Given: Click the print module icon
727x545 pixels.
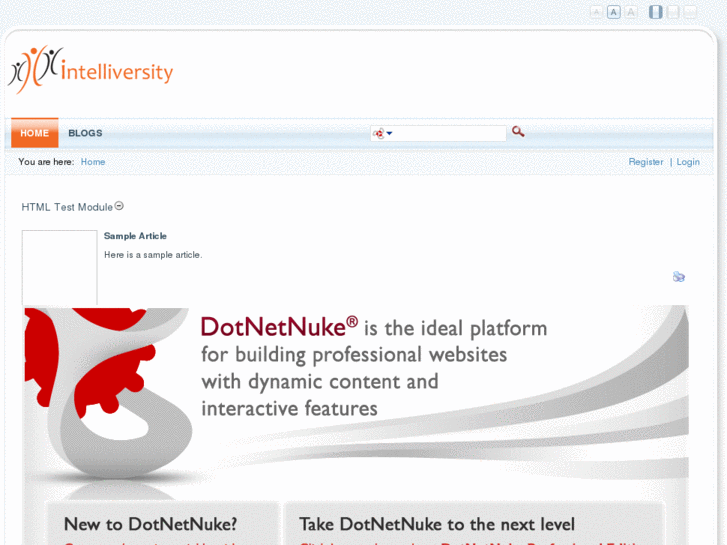Looking at the screenshot, I should [x=679, y=277].
